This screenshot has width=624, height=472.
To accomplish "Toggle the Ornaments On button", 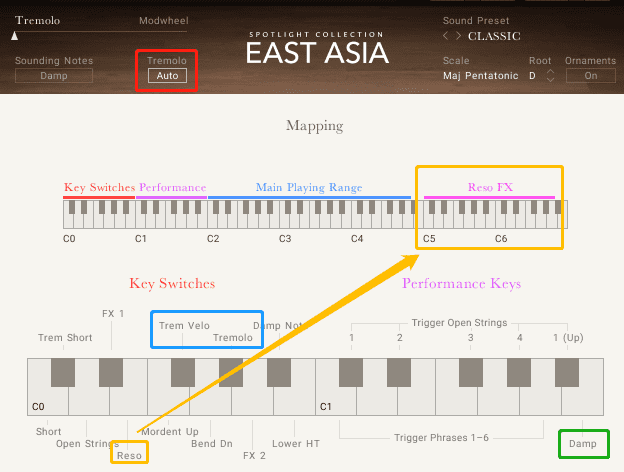I will [591, 76].
